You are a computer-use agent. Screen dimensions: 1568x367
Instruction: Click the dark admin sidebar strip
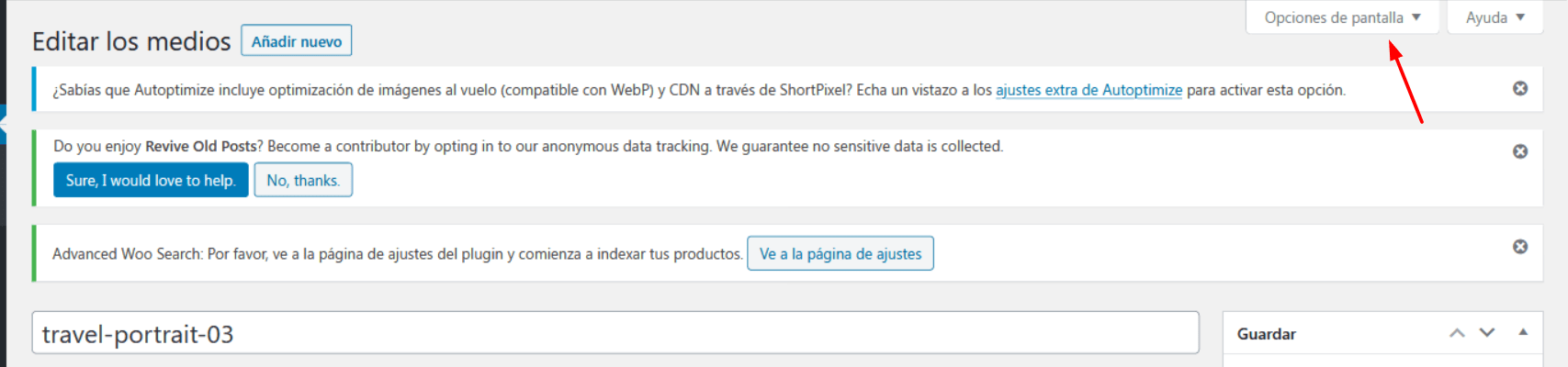click(3, 183)
